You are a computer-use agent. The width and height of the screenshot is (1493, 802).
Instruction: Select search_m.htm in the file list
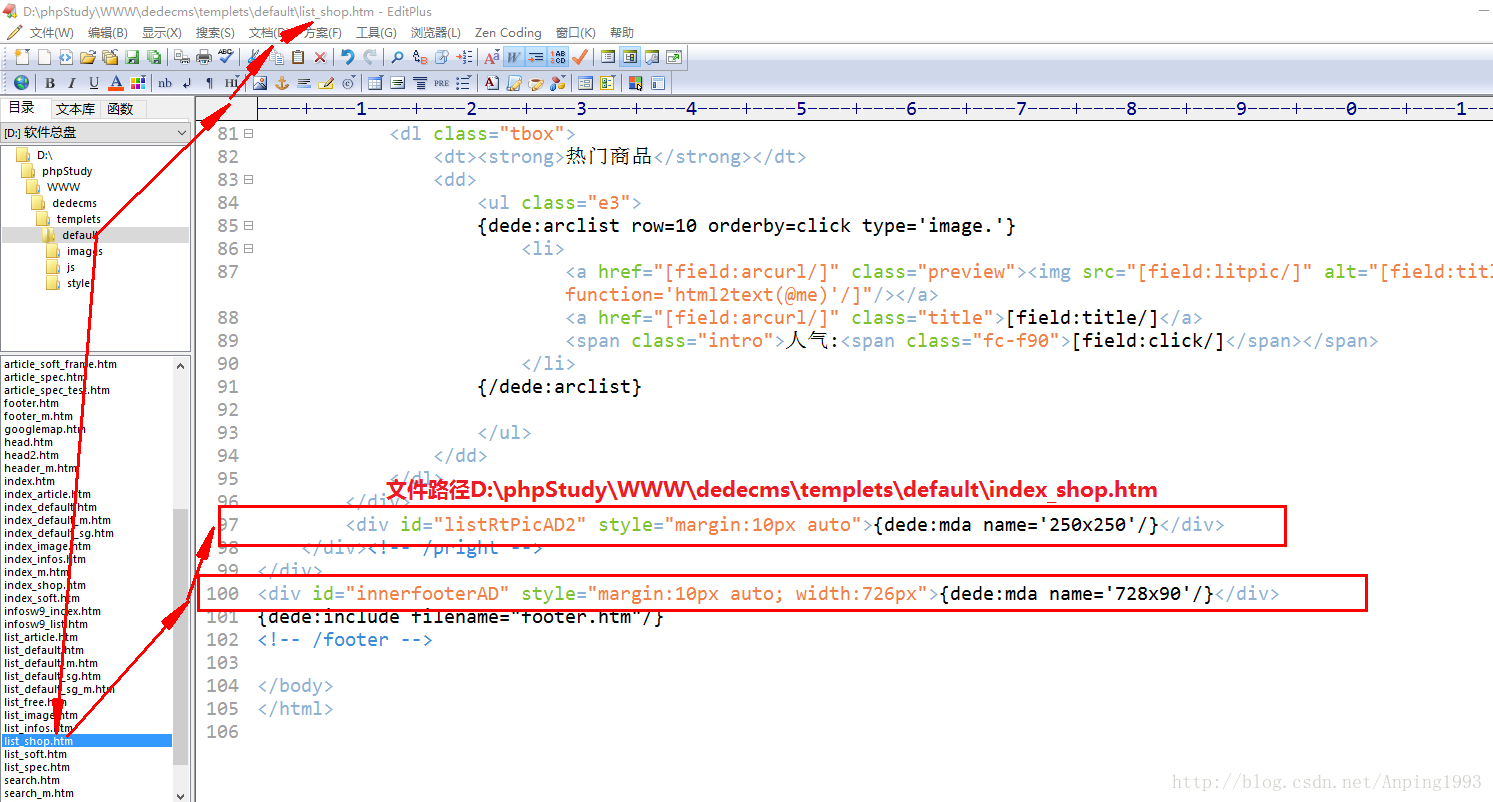click(x=38, y=793)
